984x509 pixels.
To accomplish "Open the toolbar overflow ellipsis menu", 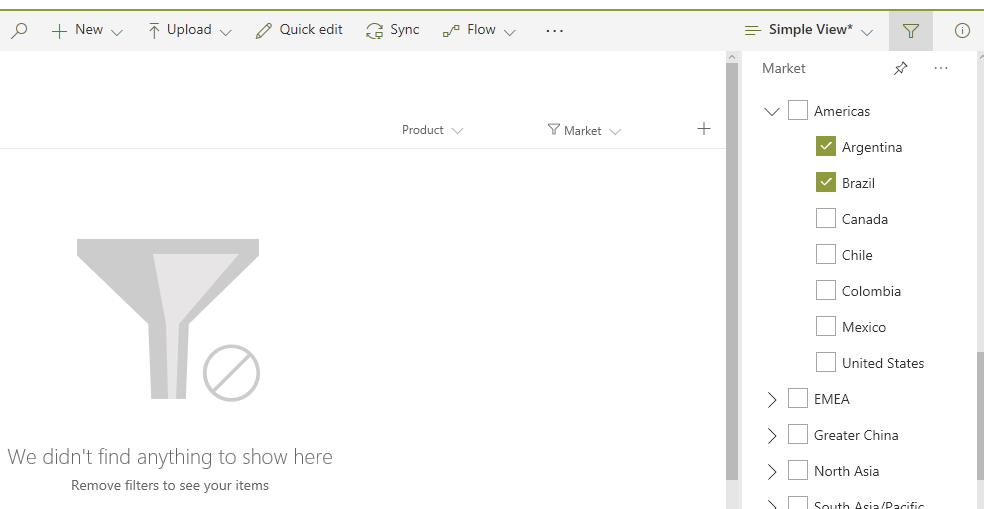I will pos(555,31).
